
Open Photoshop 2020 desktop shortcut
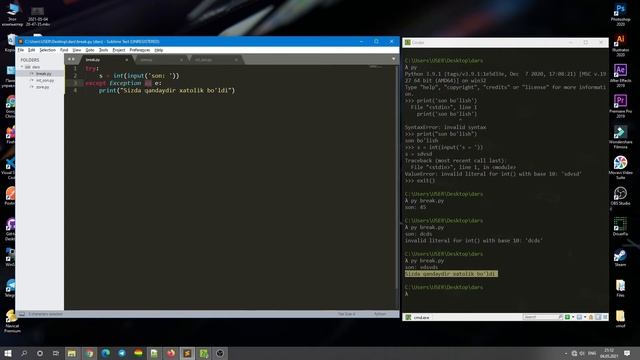pos(620,14)
